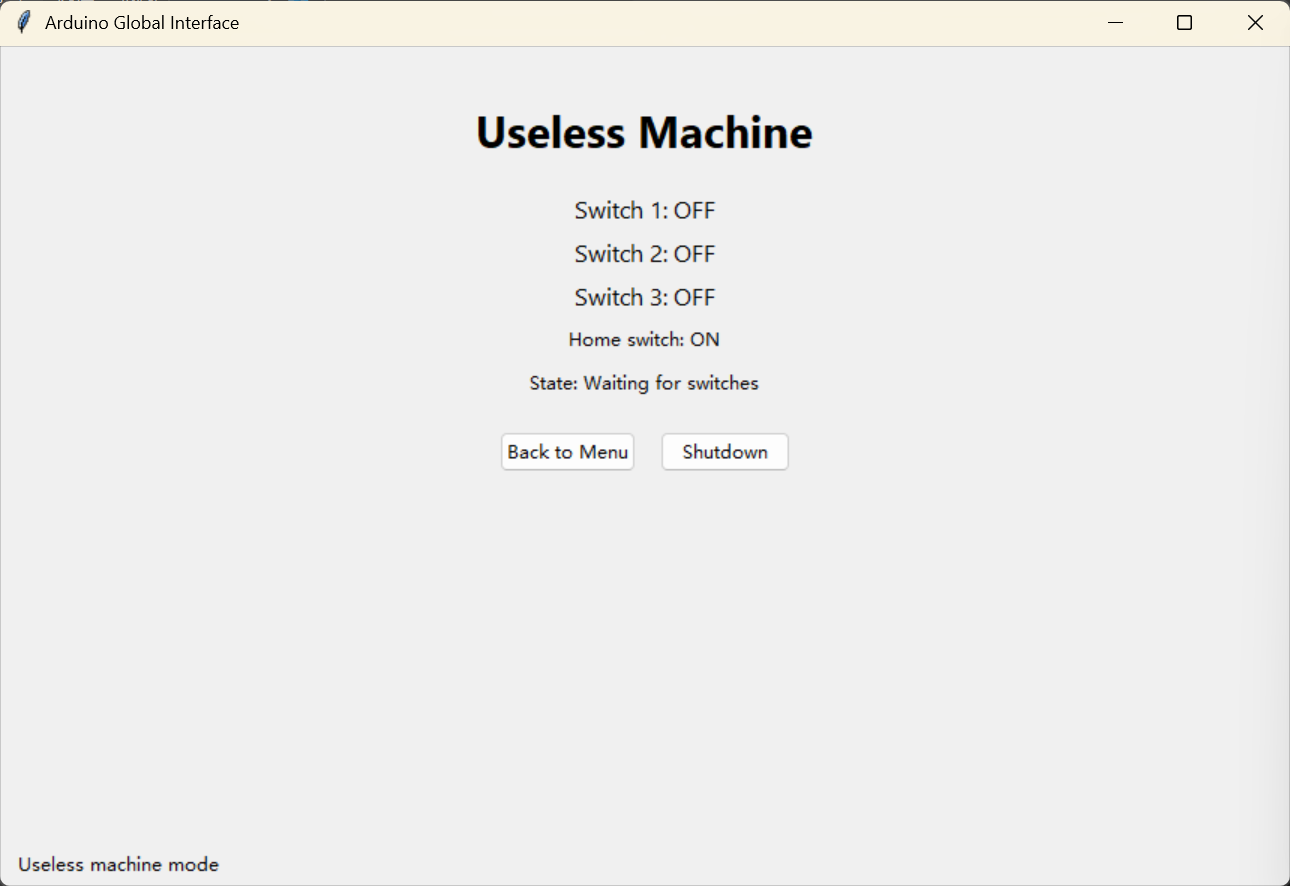
Task: Click the Back to Menu button
Action: (x=567, y=452)
